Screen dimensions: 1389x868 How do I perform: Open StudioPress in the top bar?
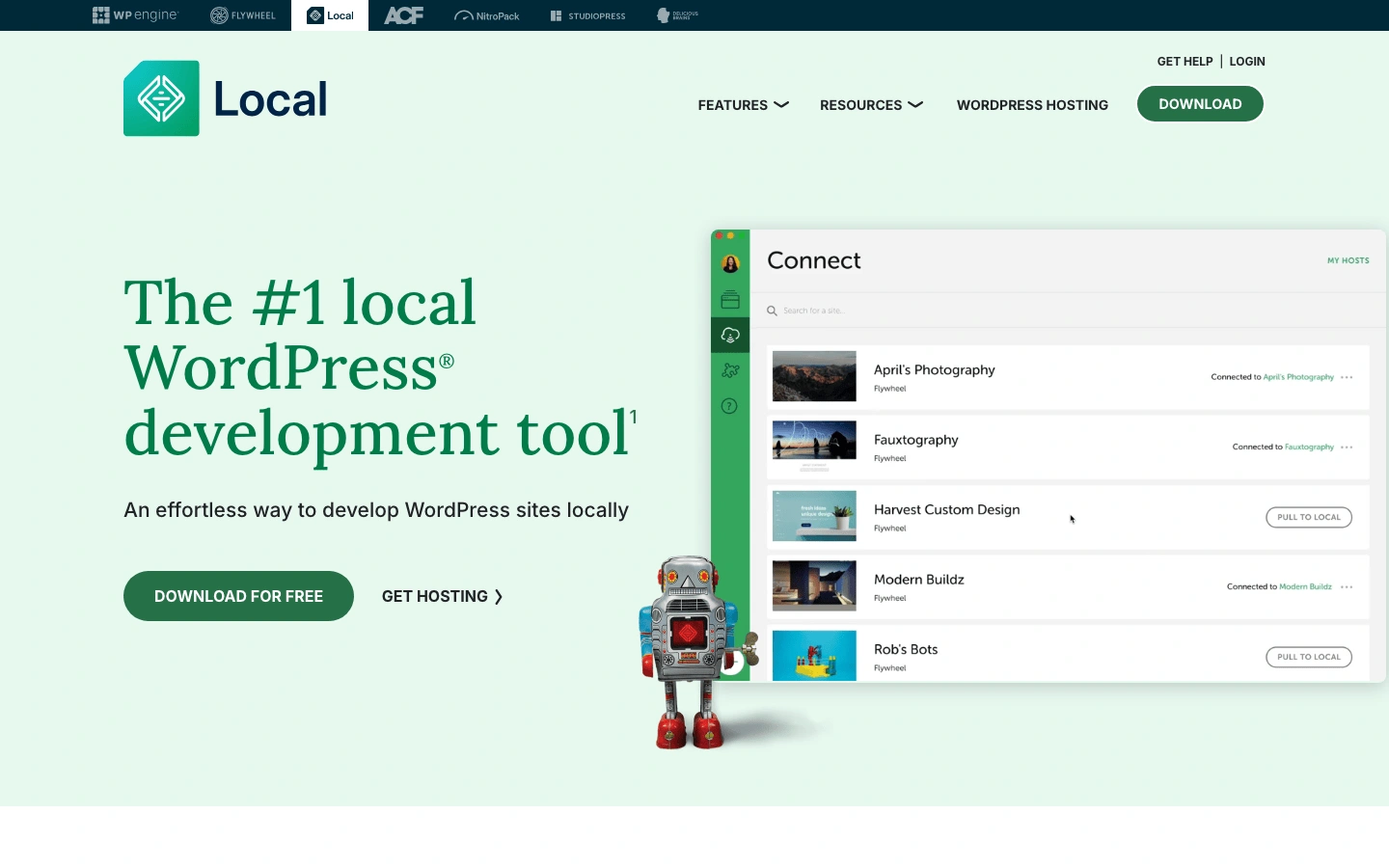coord(587,15)
